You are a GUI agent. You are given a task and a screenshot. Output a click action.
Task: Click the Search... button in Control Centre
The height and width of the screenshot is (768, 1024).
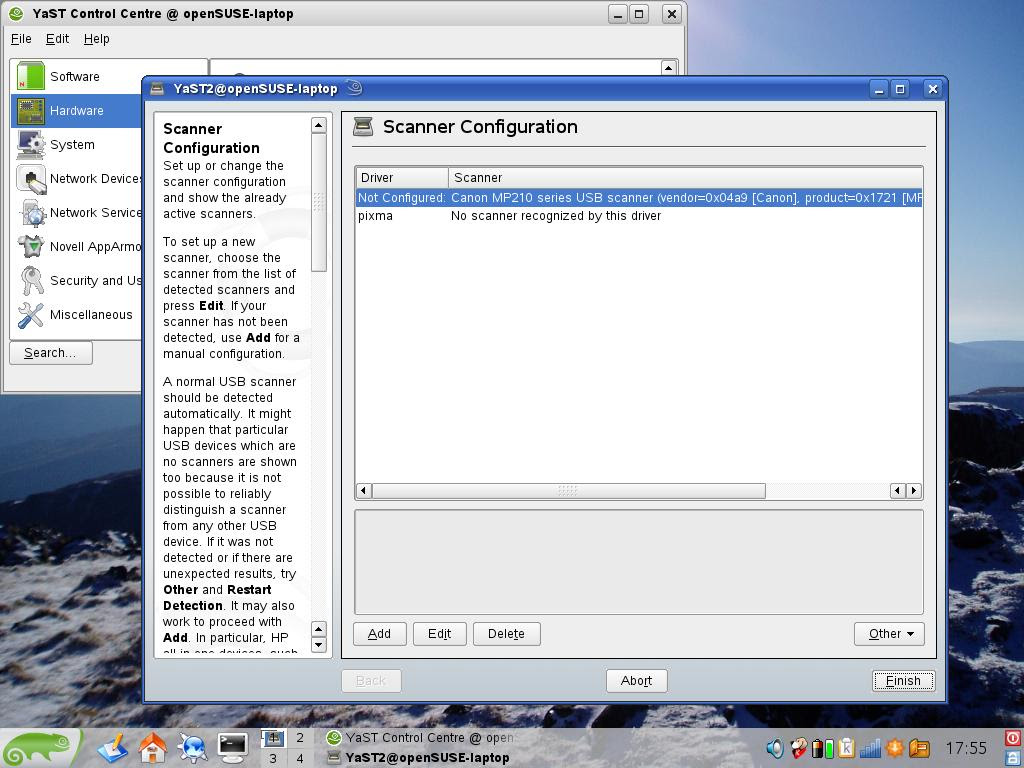50,353
